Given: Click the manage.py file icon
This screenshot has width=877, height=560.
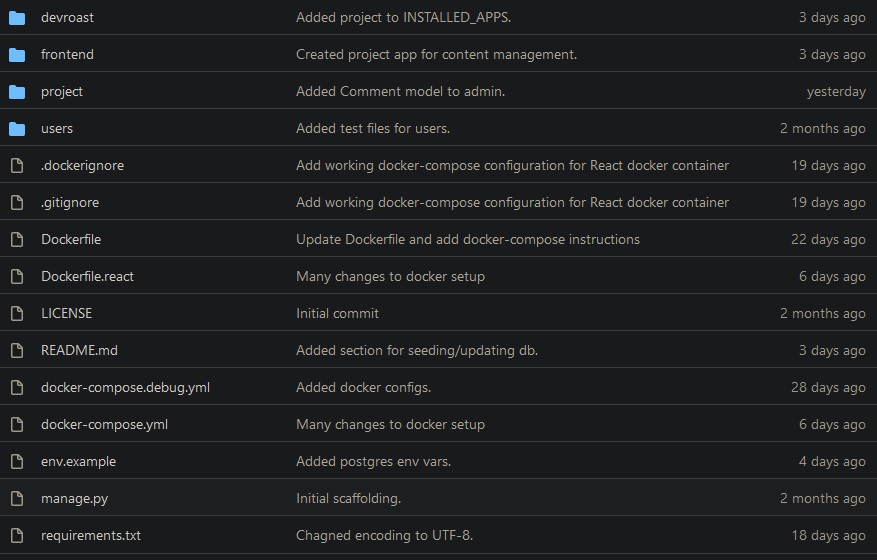Looking at the screenshot, I should coord(17,499).
